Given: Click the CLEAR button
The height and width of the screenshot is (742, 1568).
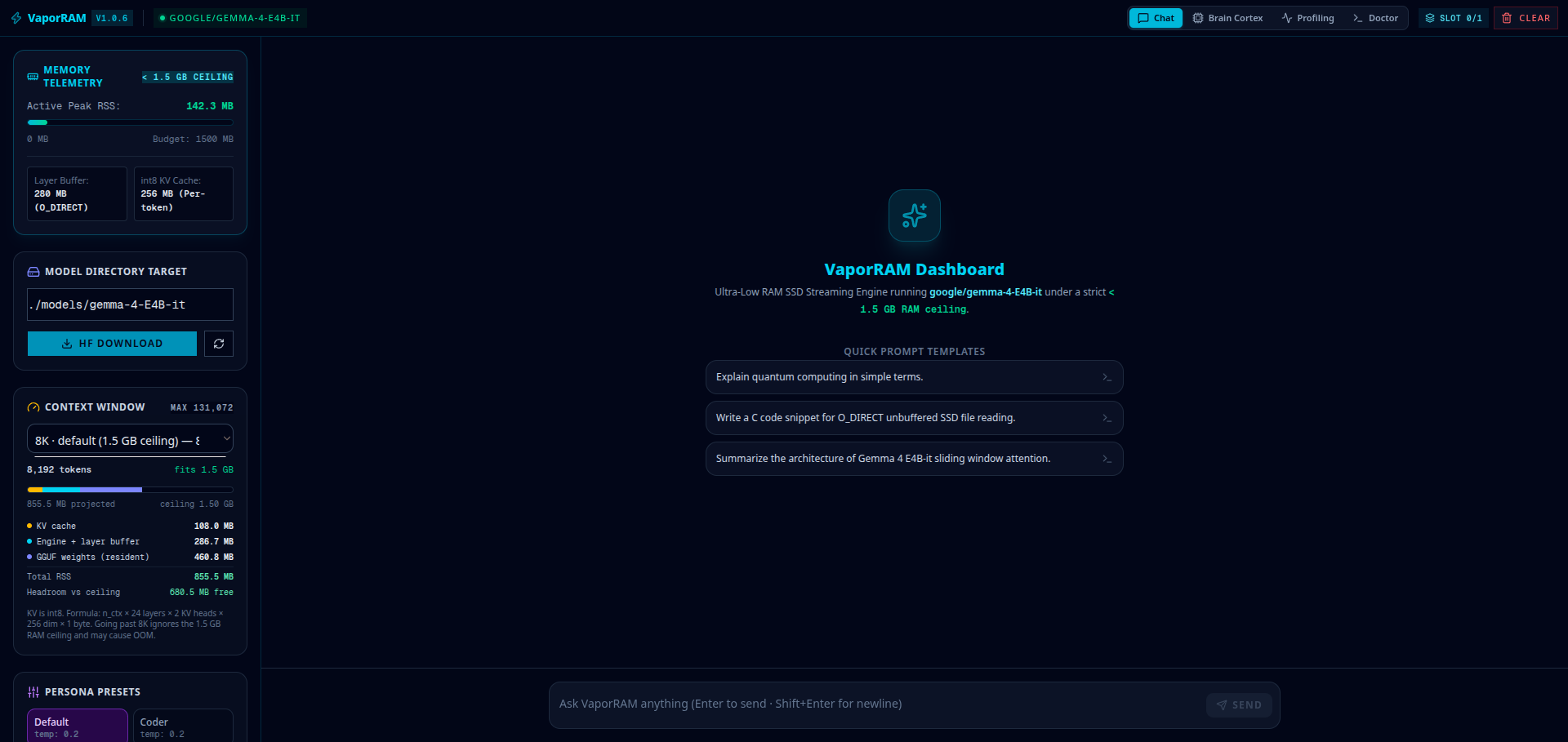Looking at the screenshot, I should 1526,18.
